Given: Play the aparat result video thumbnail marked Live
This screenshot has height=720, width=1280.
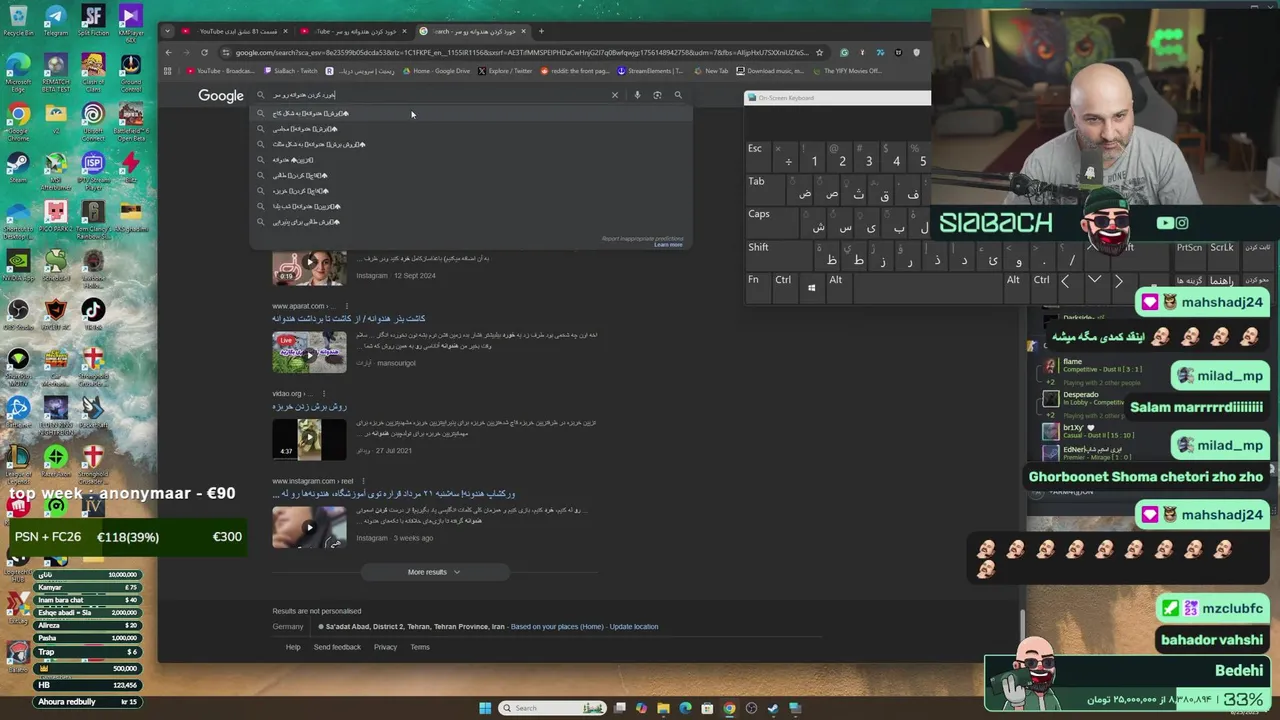Looking at the screenshot, I should pos(309,352).
